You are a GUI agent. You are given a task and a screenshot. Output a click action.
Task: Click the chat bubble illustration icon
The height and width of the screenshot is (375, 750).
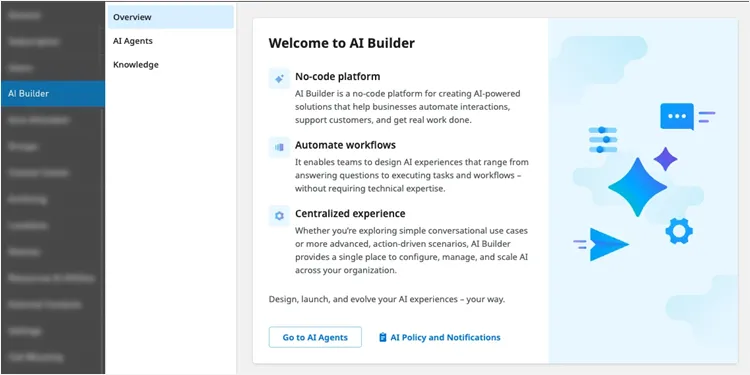(x=677, y=116)
